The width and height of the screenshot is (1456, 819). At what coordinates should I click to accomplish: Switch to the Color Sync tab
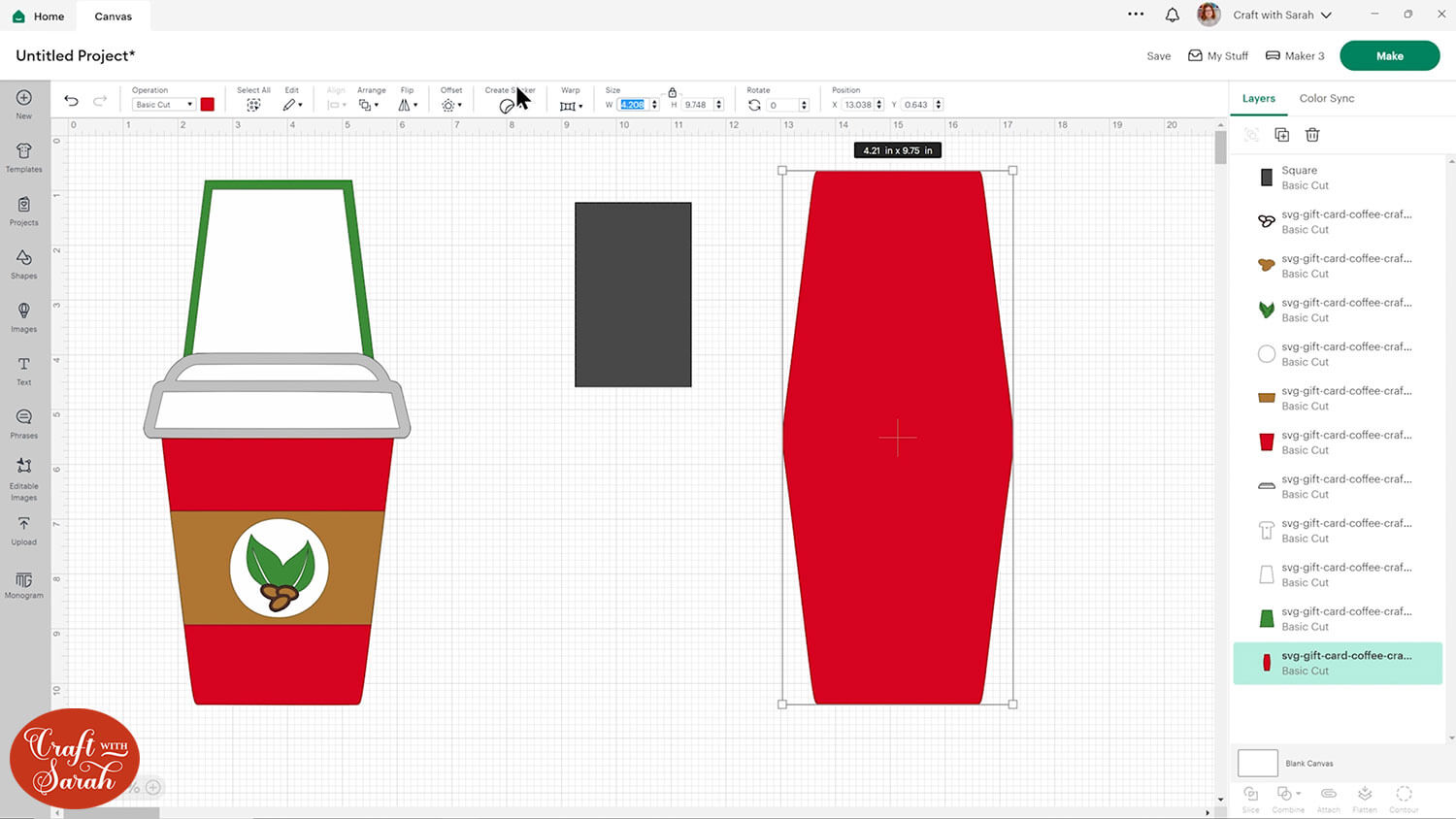pyautogui.click(x=1326, y=98)
